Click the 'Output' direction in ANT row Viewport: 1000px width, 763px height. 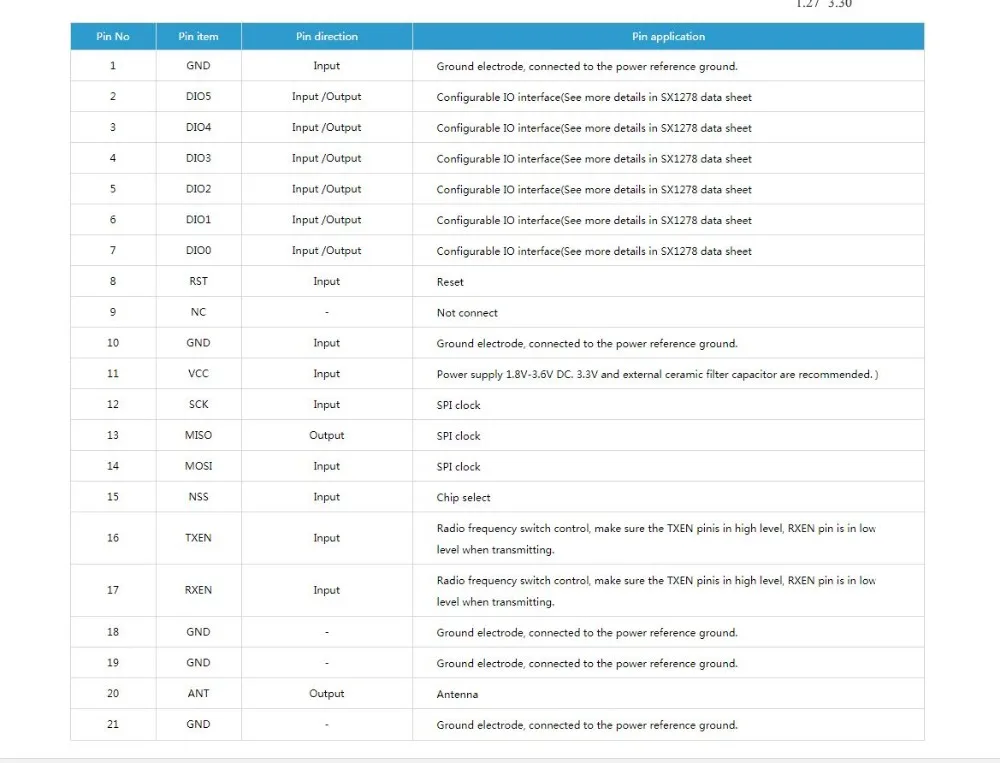(327, 693)
